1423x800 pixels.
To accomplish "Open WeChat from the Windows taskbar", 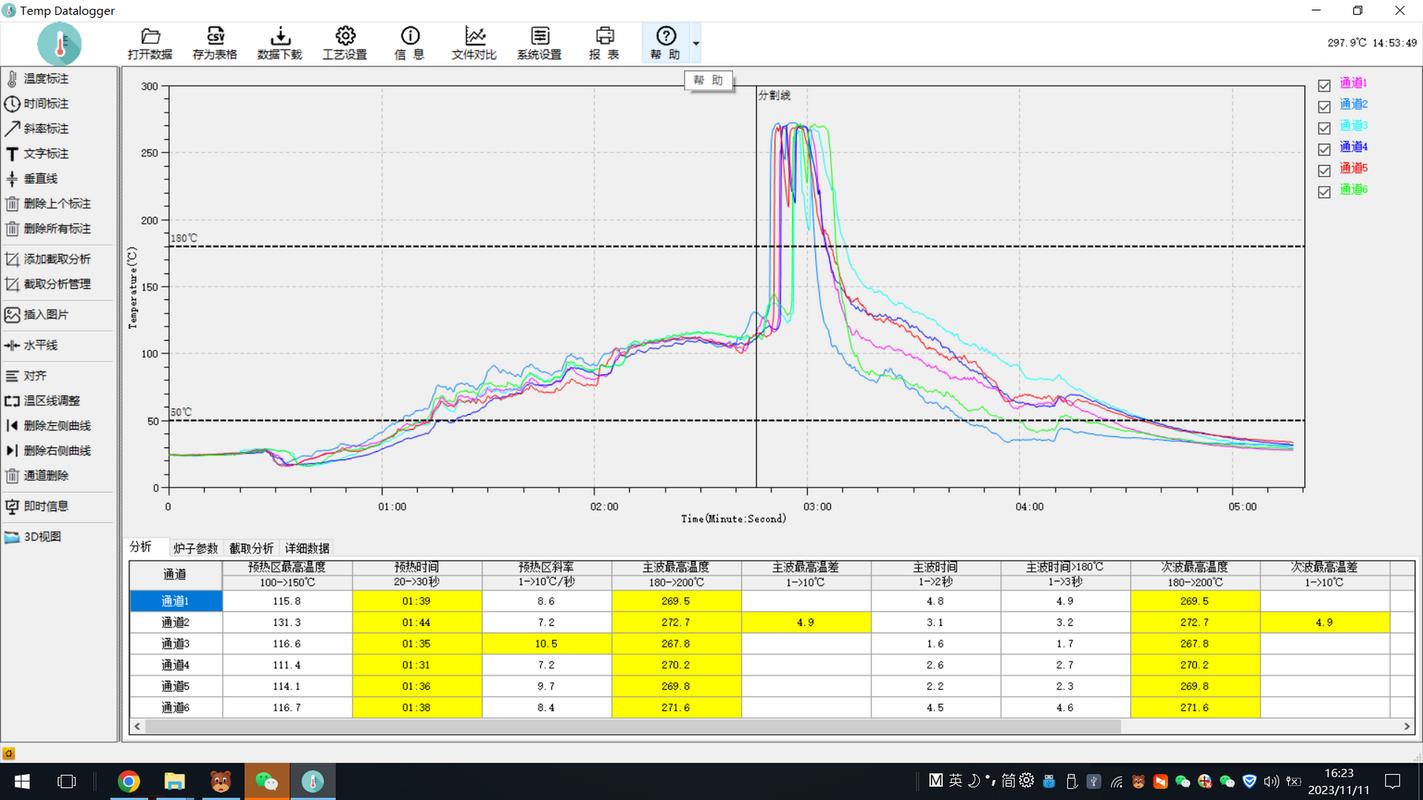I will 266,781.
